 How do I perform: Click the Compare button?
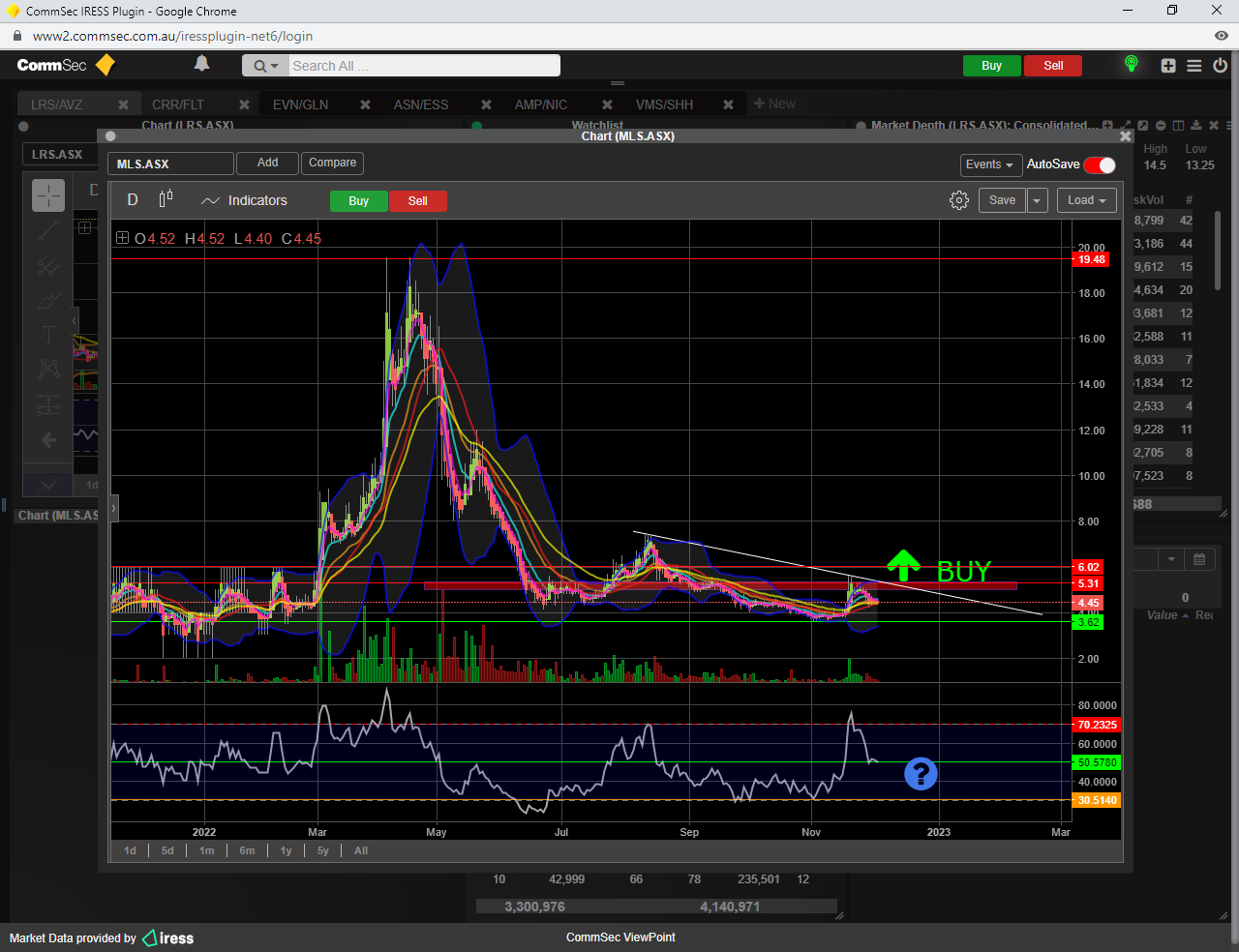[x=332, y=164]
